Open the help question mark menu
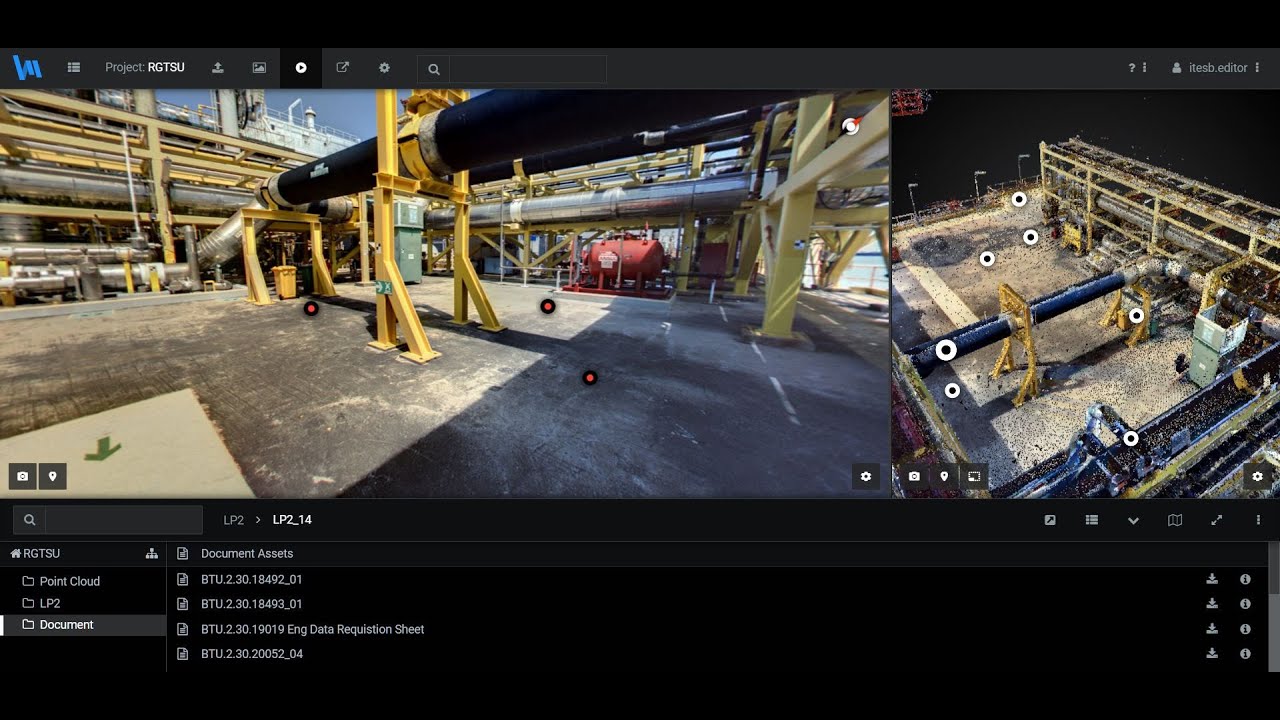The image size is (1280, 720). pos(1138,68)
